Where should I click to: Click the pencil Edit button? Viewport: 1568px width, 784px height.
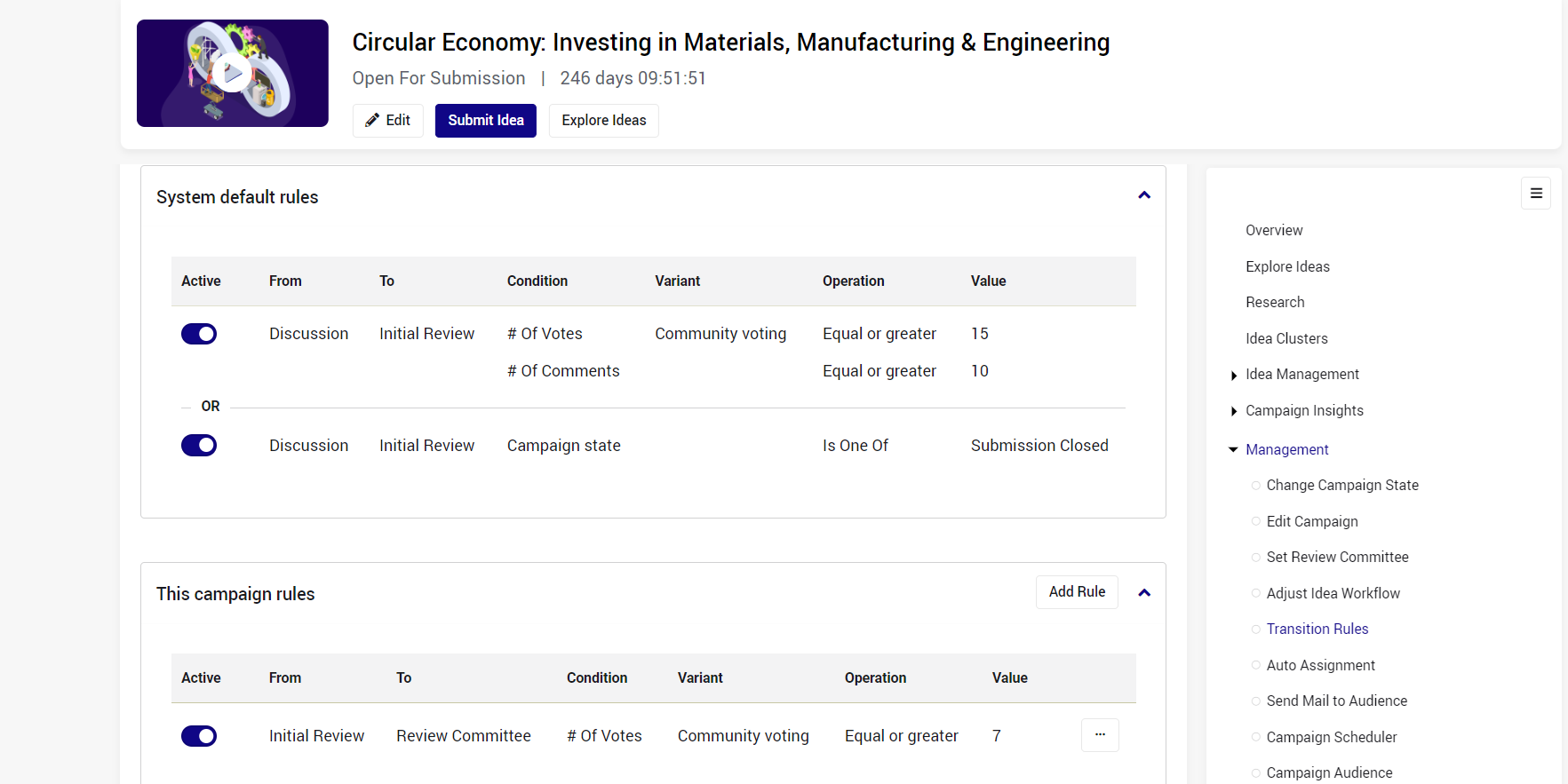tap(388, 121)
